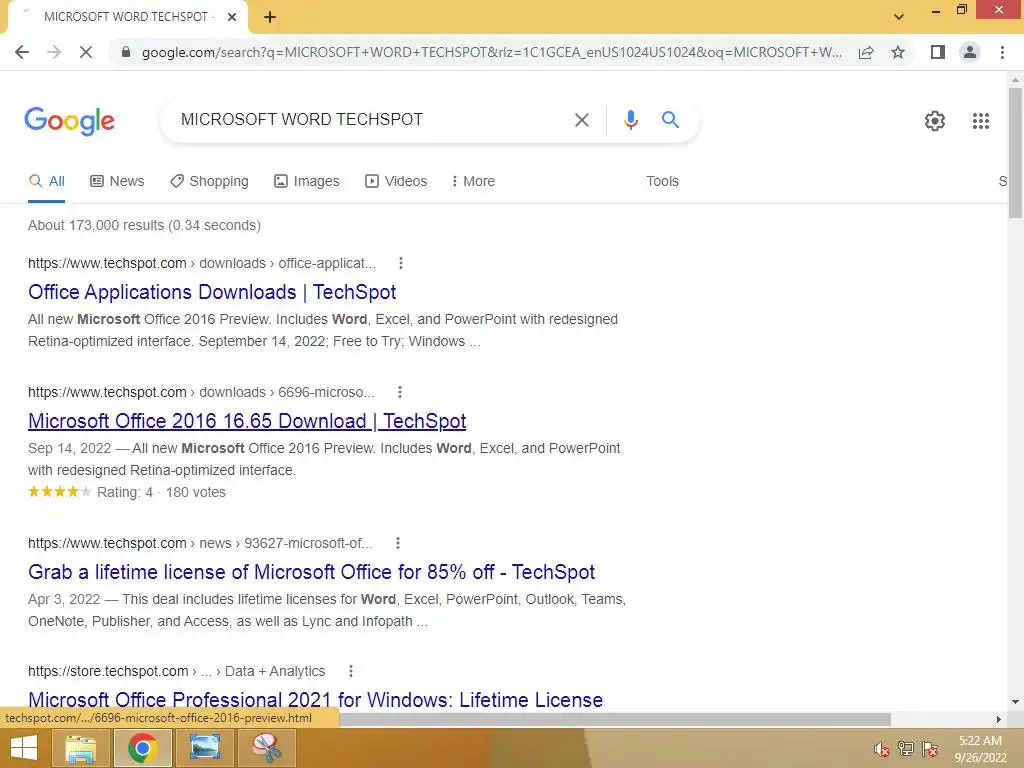Stop loading the page
Image resolution: width=1024 pixels, height=768 pixels.
[x=86, y=52]
